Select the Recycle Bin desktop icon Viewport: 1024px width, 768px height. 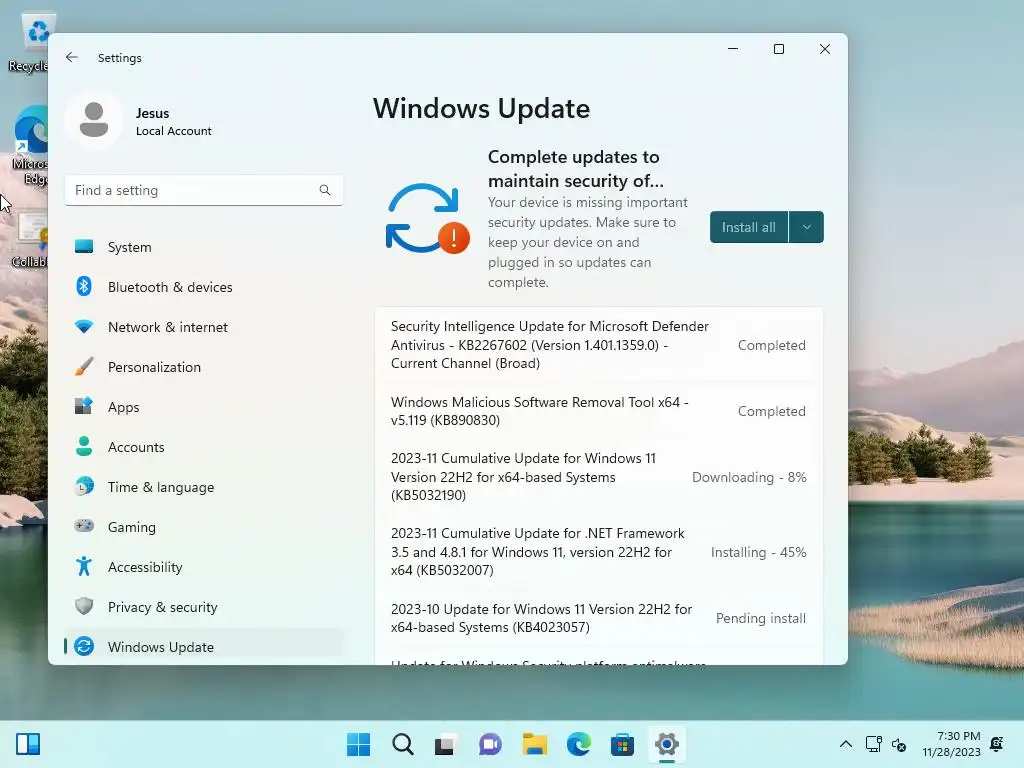(28, 42)
